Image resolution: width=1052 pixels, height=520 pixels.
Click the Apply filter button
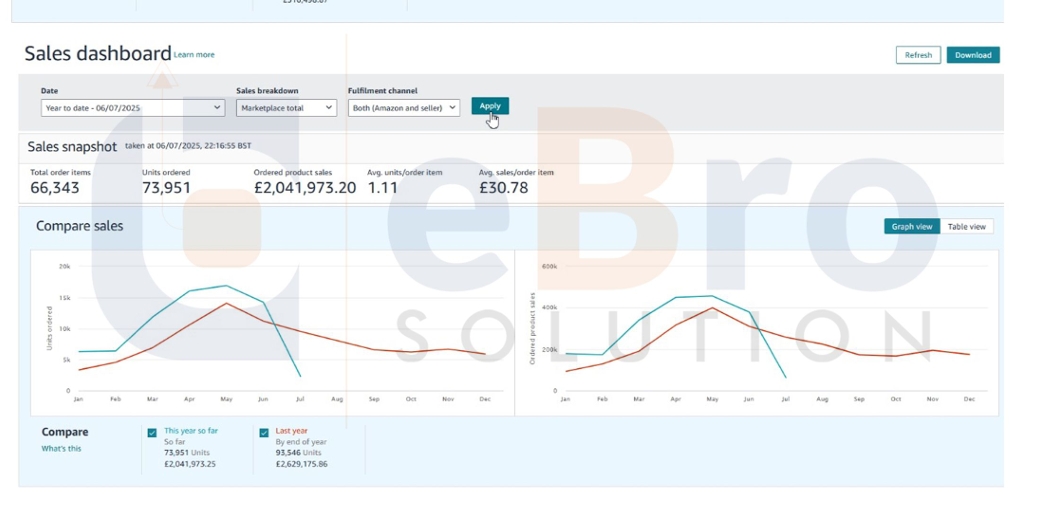490,106
